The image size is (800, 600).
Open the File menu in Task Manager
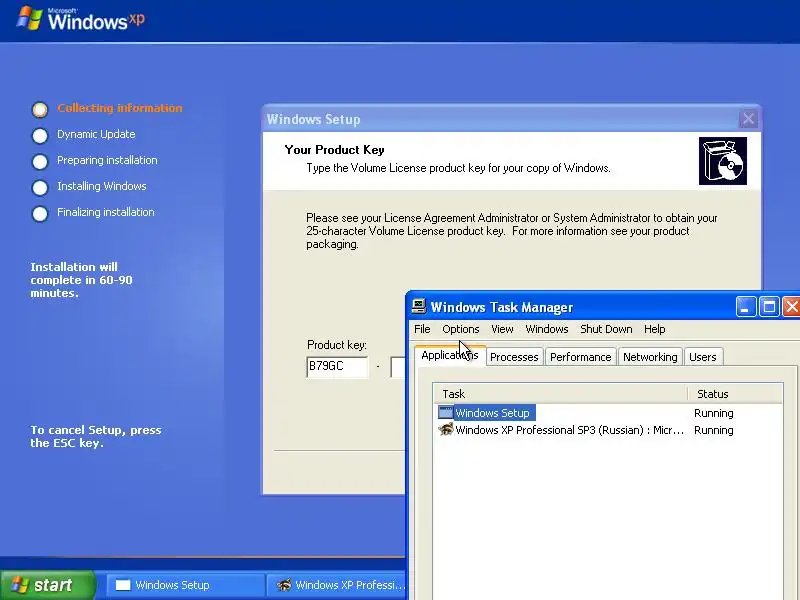point(422,329)
